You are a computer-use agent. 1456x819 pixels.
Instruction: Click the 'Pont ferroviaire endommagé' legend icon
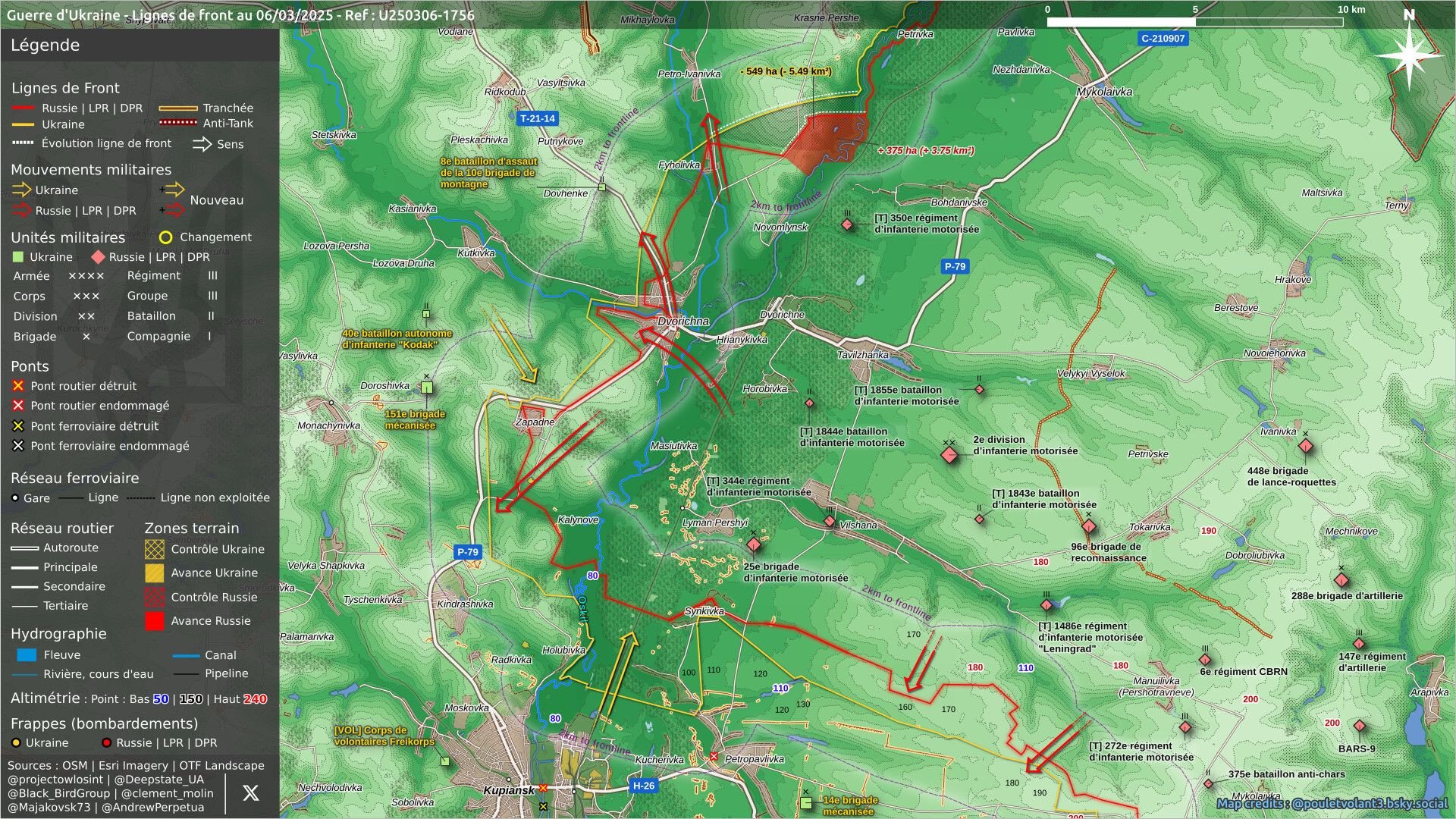(18, 446)
